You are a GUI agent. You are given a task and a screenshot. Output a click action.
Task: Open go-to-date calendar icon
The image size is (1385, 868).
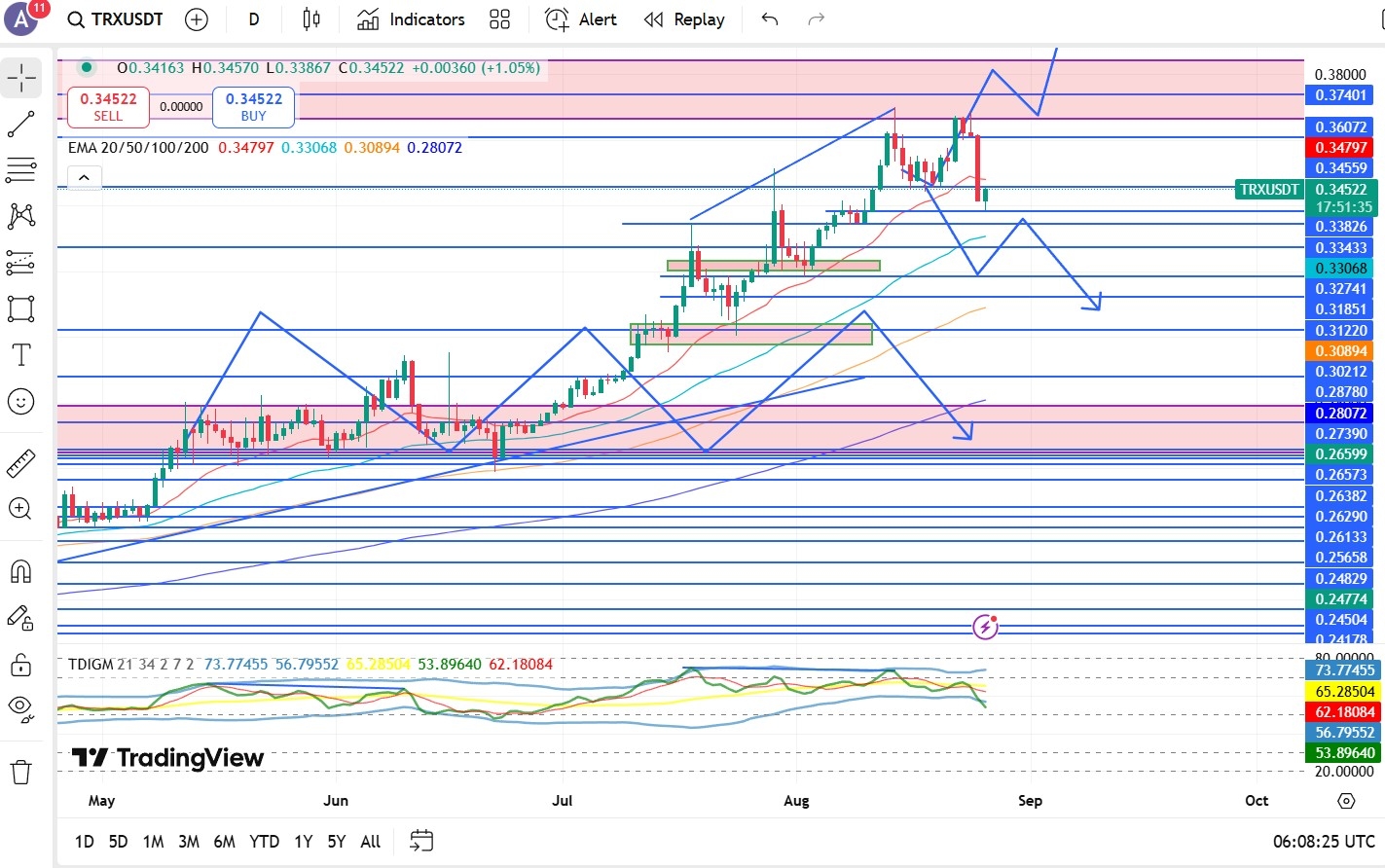pos(421,841)
